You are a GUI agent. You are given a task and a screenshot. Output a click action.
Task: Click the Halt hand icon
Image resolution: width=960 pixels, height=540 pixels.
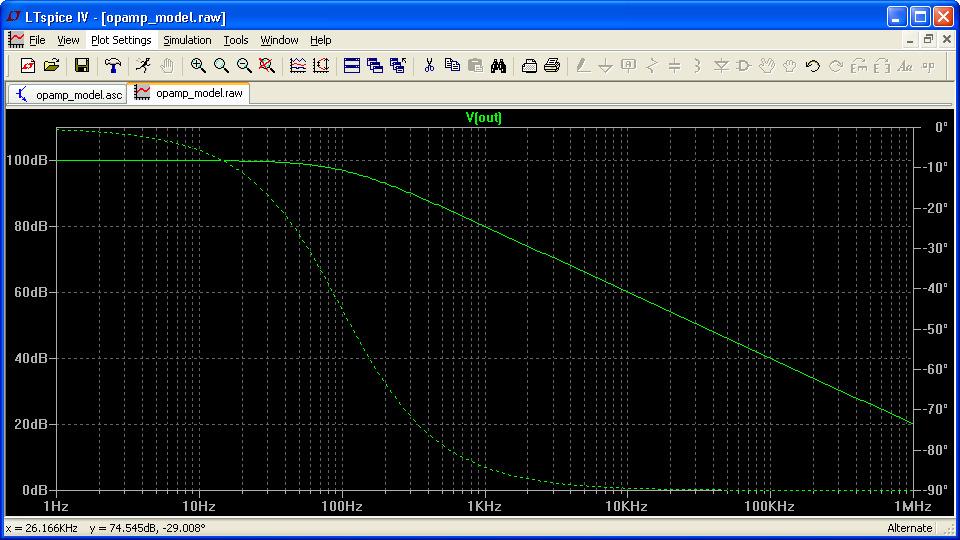click(167, 66)
